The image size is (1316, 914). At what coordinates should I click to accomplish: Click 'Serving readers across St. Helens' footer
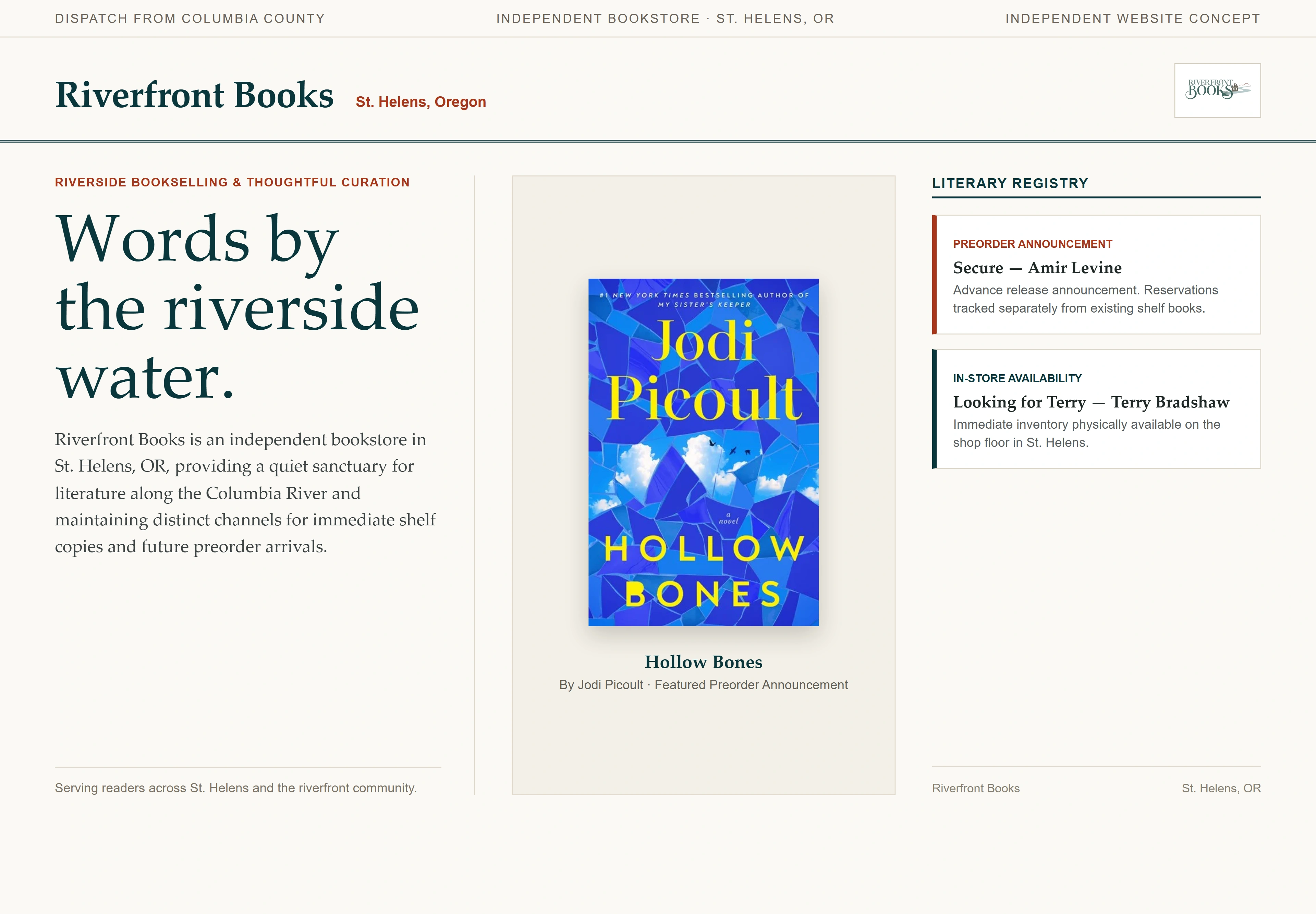(235, 788)
